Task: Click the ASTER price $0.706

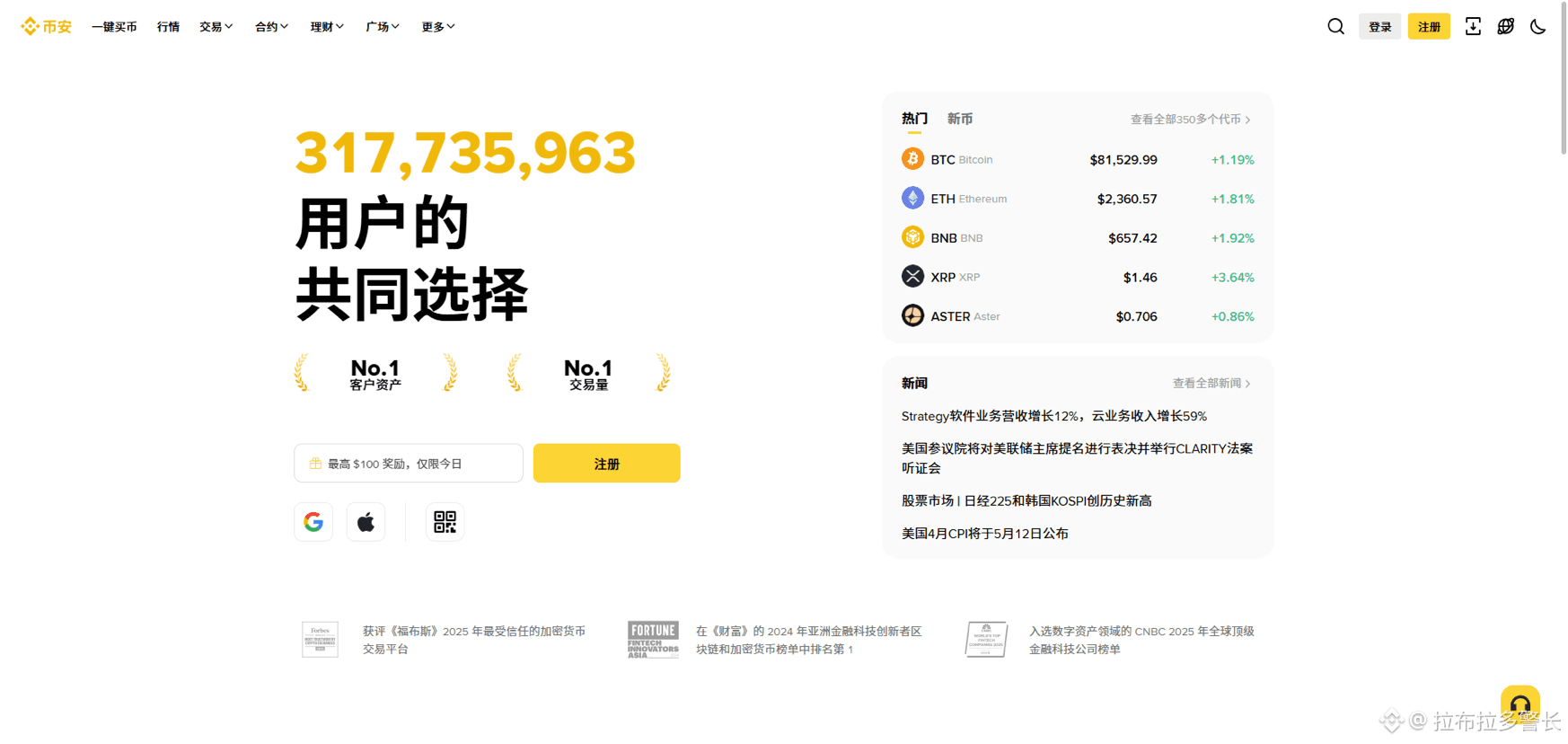Action: [x=1137, y=316]
